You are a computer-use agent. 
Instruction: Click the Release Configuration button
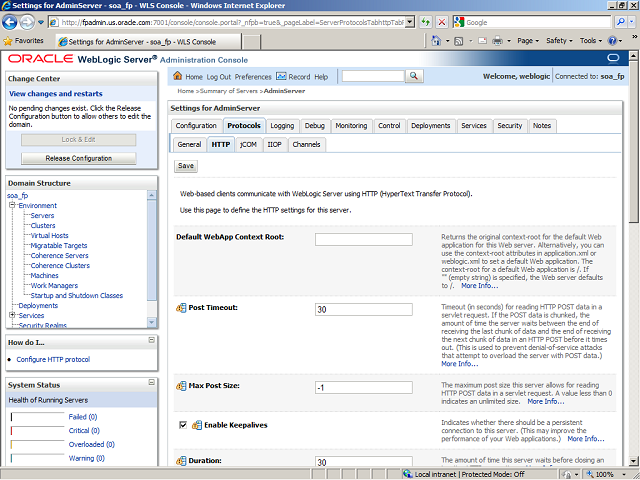click(x=78, y=158)
